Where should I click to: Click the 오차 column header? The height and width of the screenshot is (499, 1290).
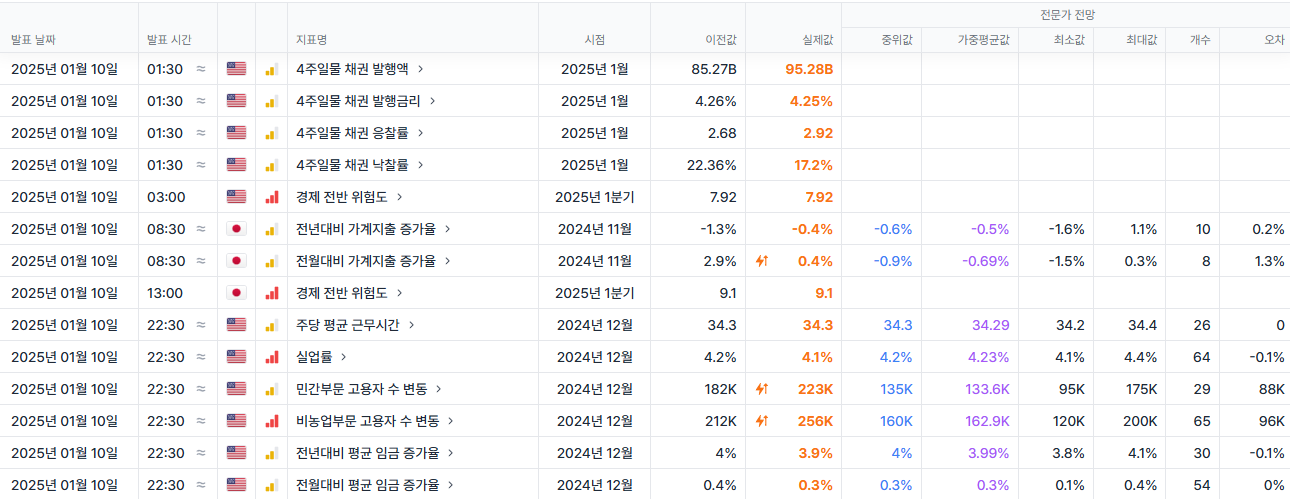1274,40
